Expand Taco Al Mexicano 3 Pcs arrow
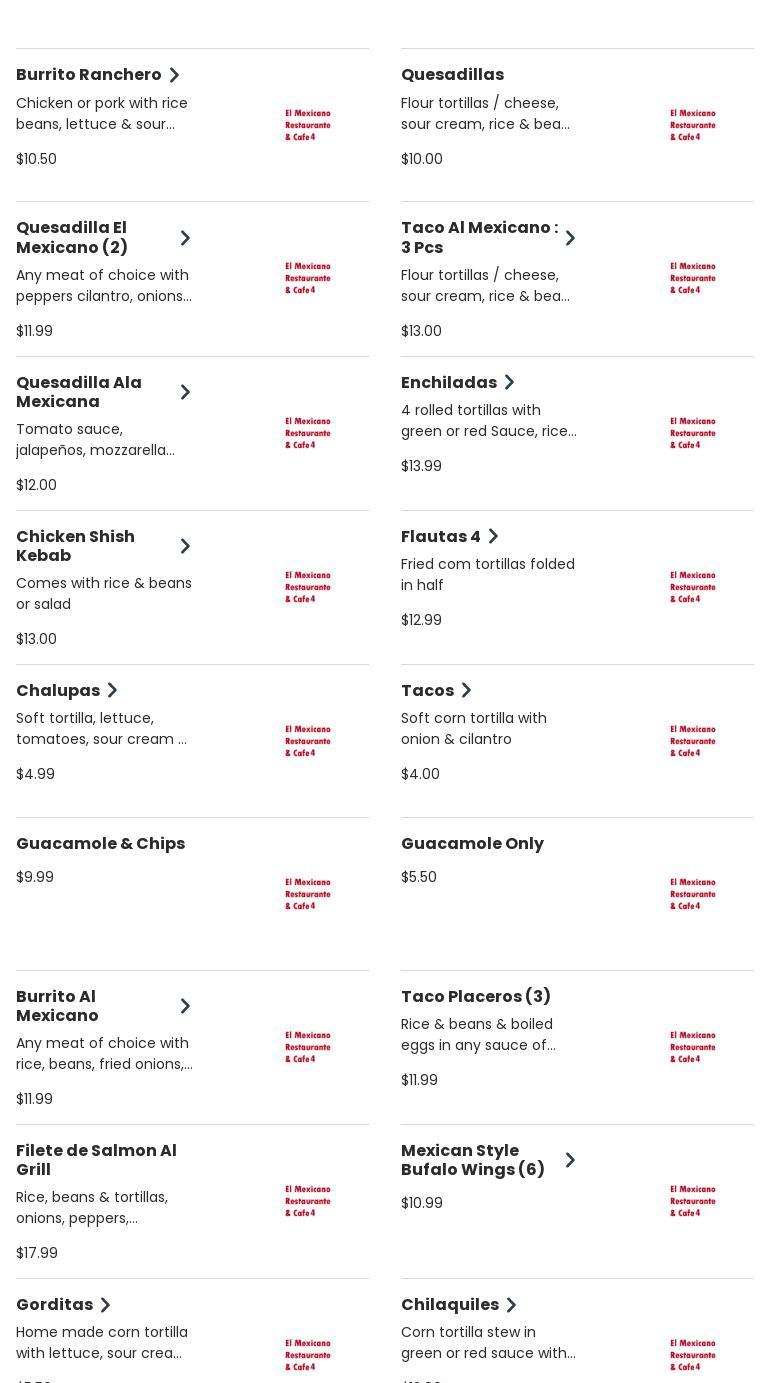Viewport: 770px width, 1383px height. coord(570,238)
